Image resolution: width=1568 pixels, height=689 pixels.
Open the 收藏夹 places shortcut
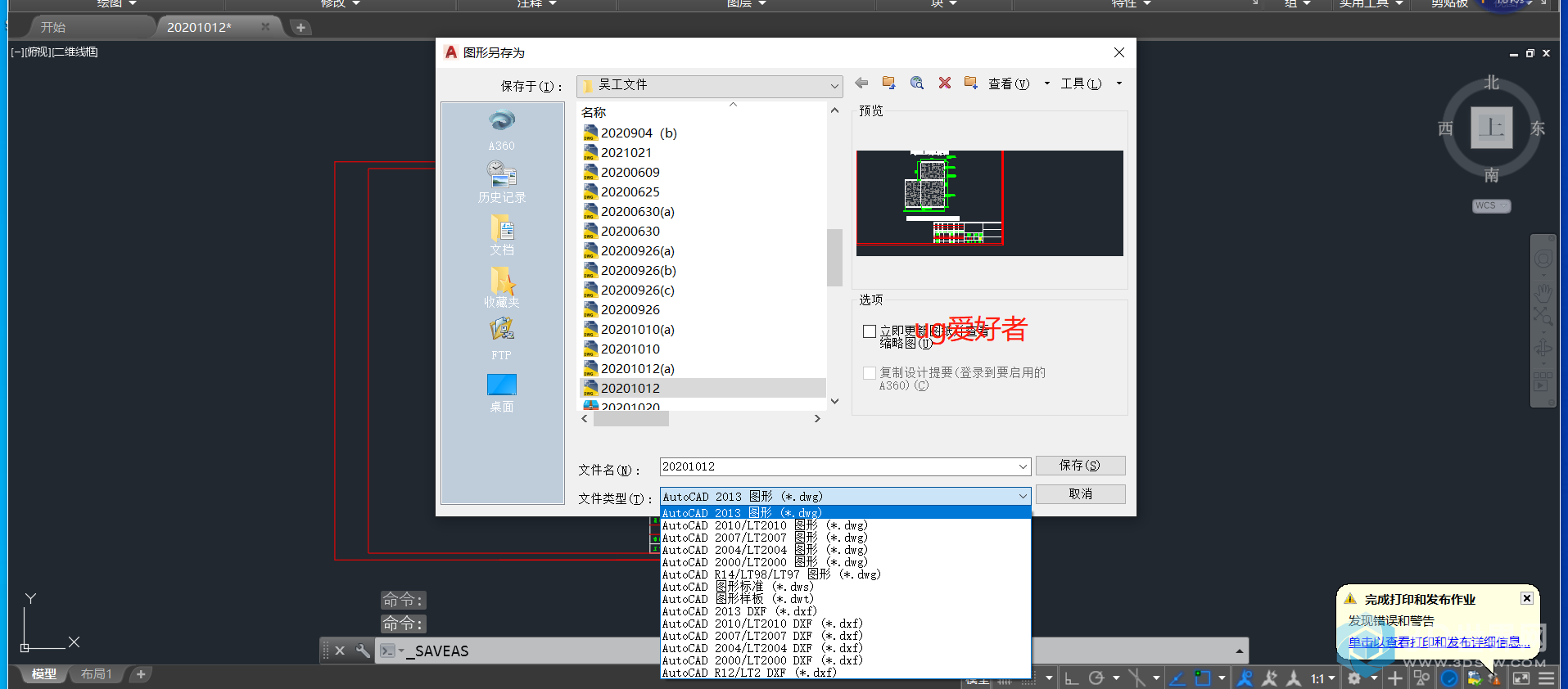502,287
